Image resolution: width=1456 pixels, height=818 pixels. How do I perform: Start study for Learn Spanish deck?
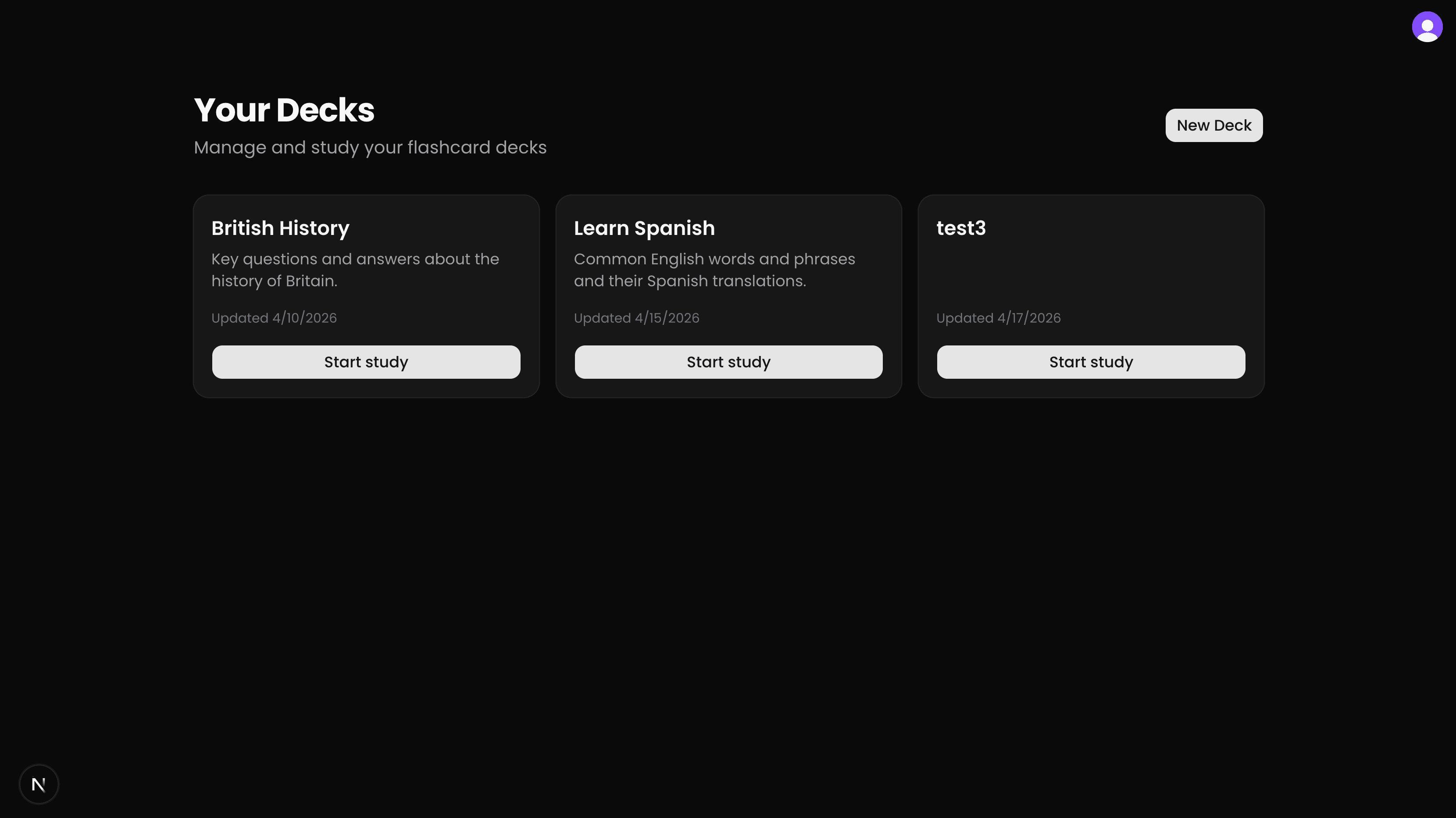pyautogui.click(x=728, y=362)
